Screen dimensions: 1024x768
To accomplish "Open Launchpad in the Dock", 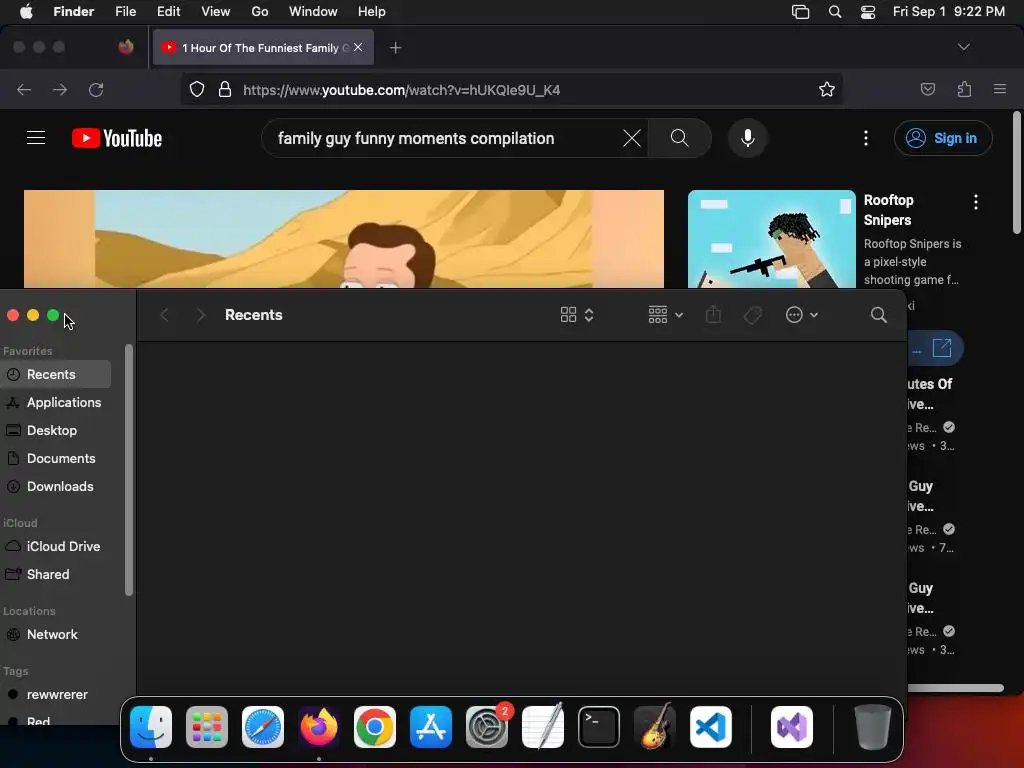I will 207,727.
